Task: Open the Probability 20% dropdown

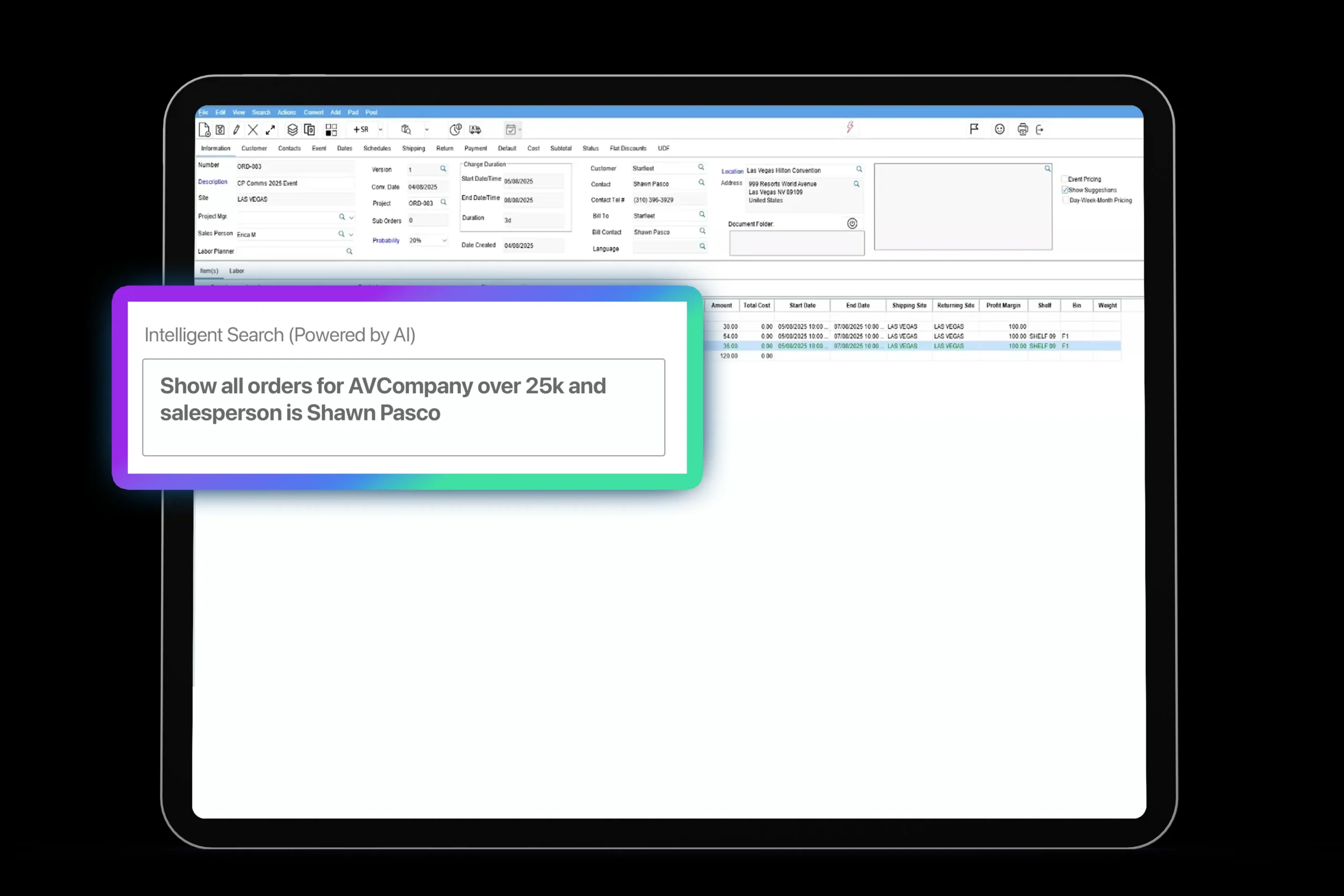Action: (x=444, y=240)
